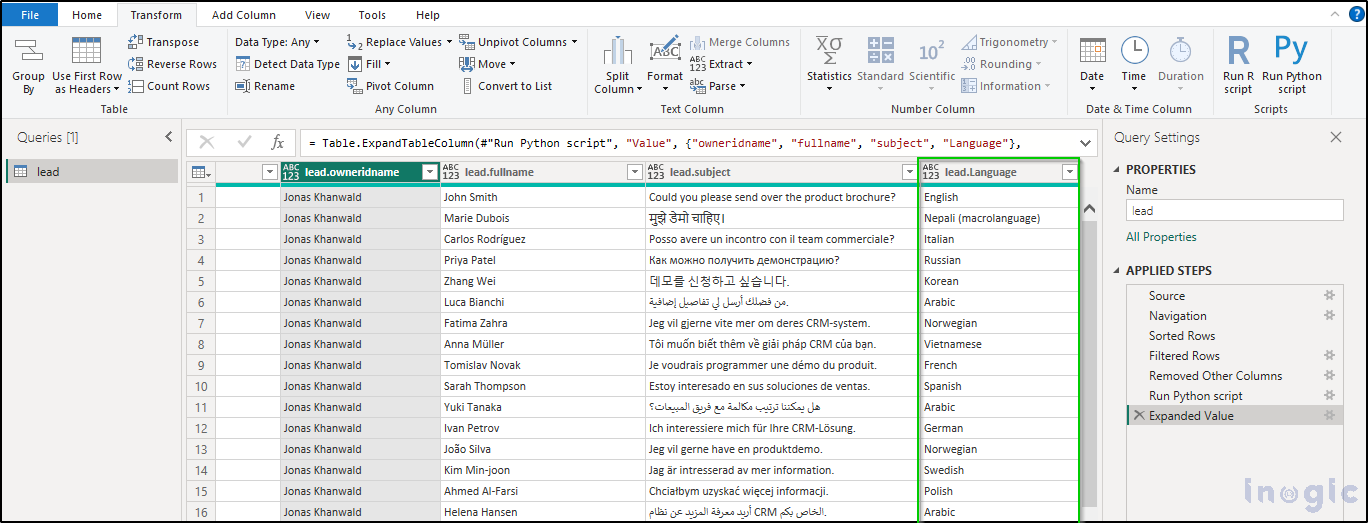This screenshot has height=523, width=1368.
Task: Expand the formula bar chevron
Action: click(x=1086, y=143)
